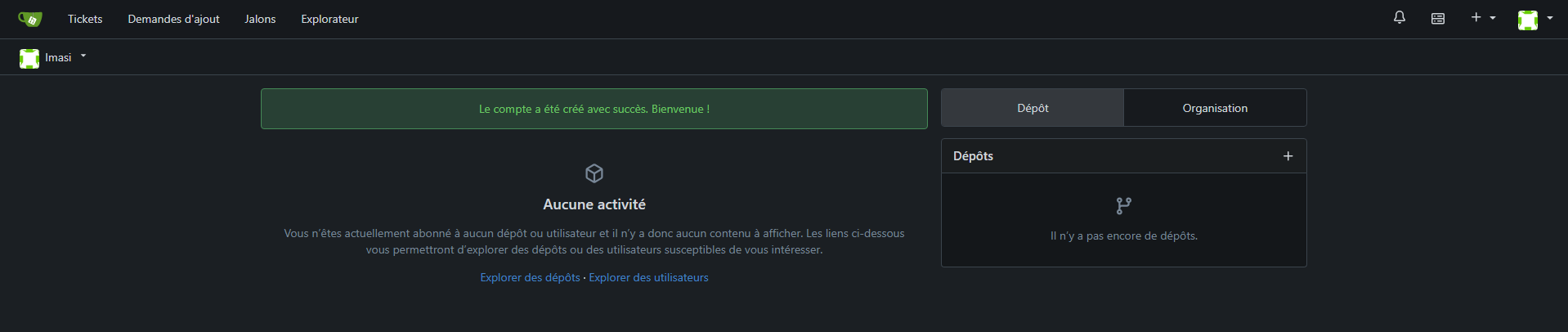This screenshot has height=332, width=1568.
Task: Open the profile menu dropdown arrow
Action: coord(1550,18)
